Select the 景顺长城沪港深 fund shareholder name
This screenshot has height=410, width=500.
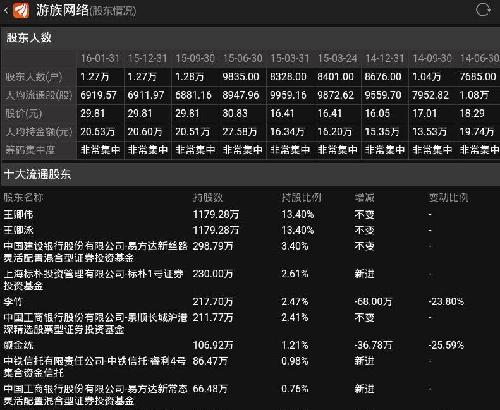coord(95,323)
